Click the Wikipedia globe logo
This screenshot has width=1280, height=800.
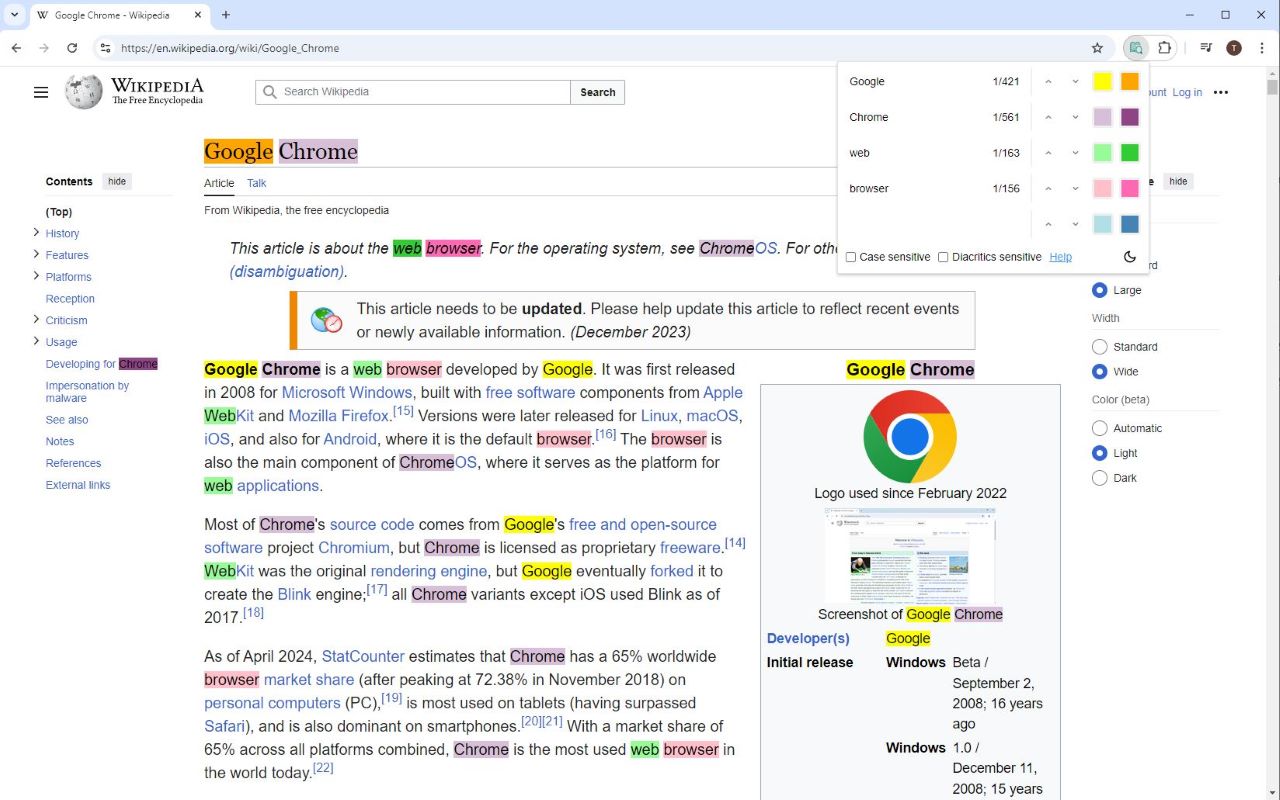point(84,92)
